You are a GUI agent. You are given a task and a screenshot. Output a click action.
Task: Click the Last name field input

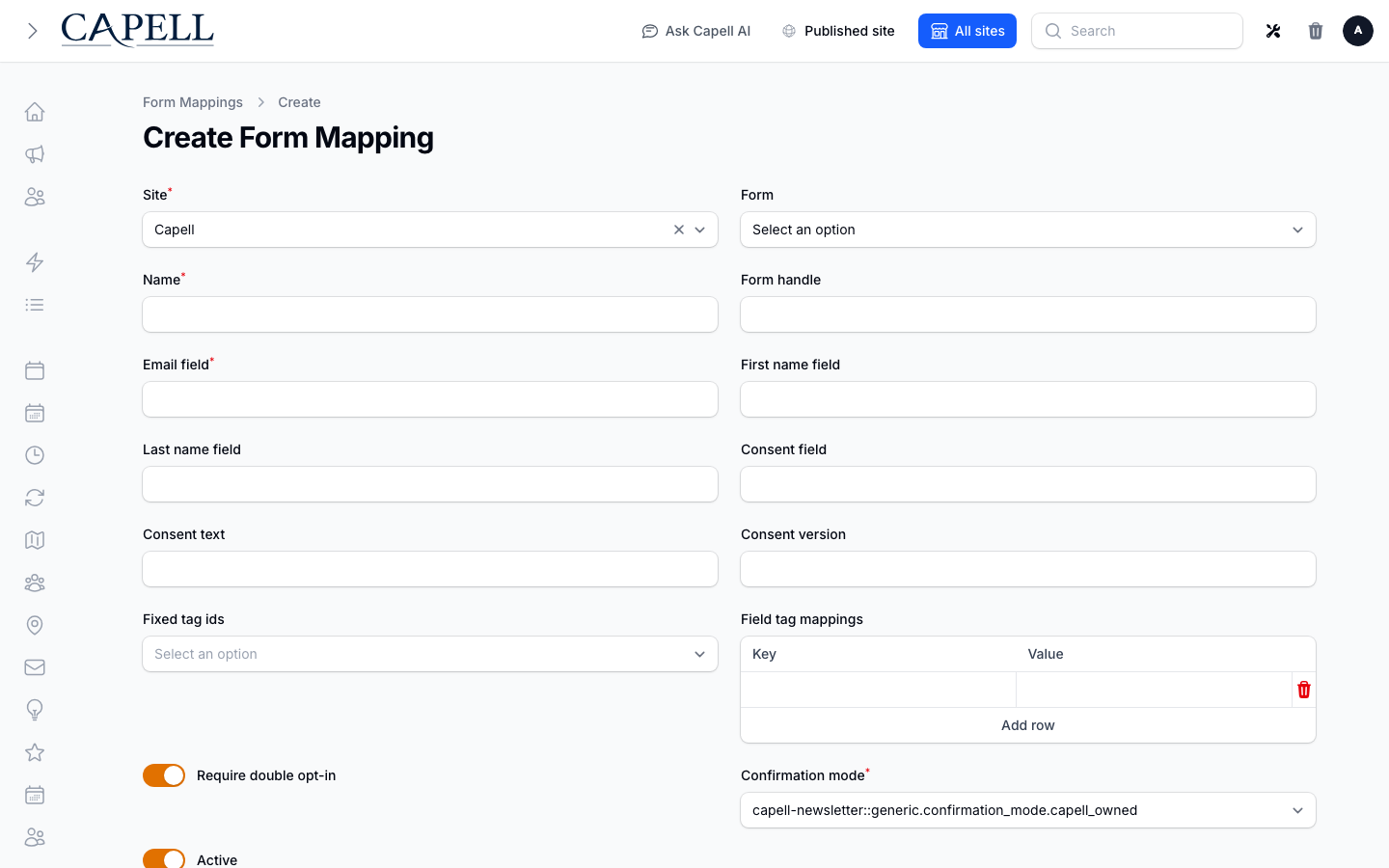430,484
